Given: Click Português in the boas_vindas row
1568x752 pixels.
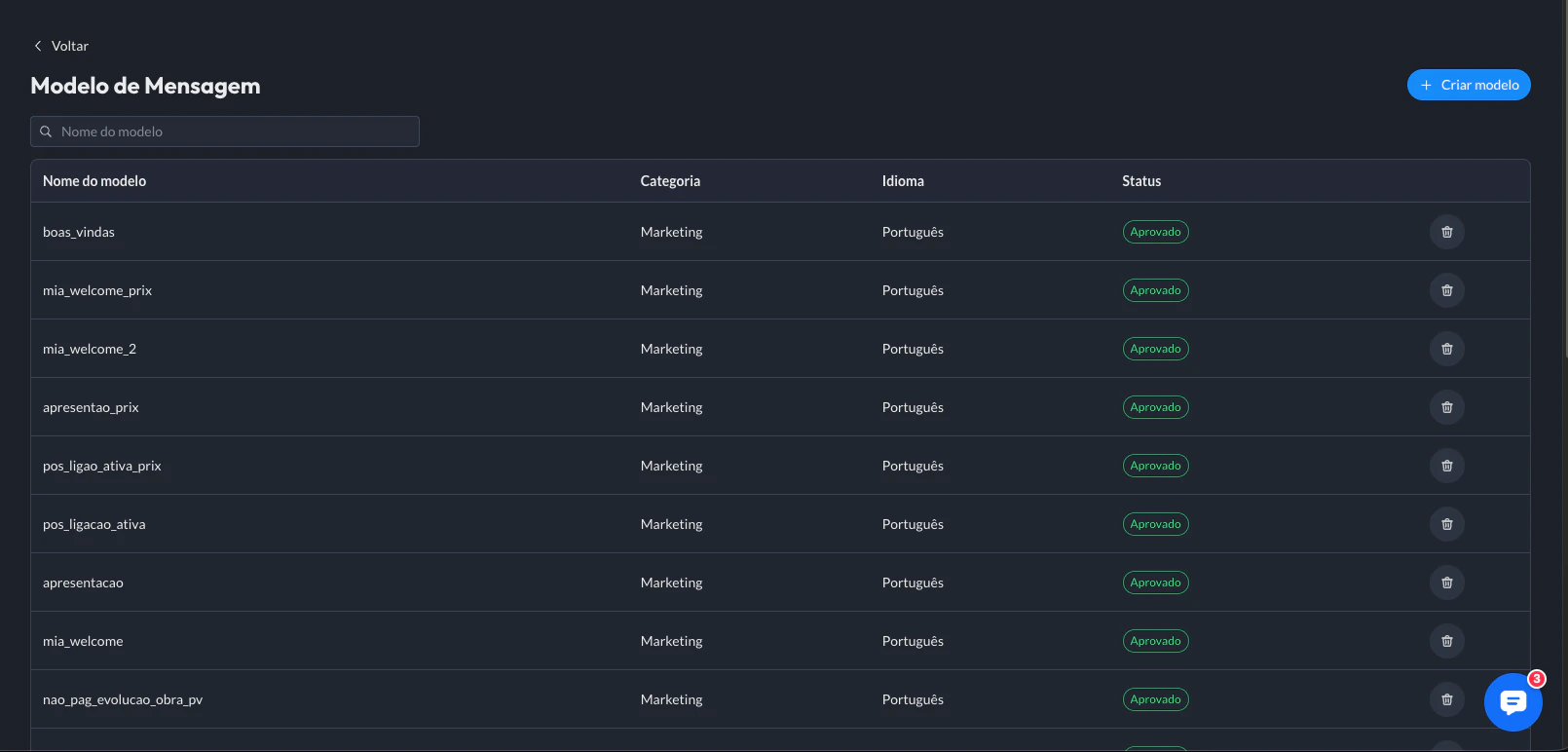Looking at the screenshot, I should [913, 232].
